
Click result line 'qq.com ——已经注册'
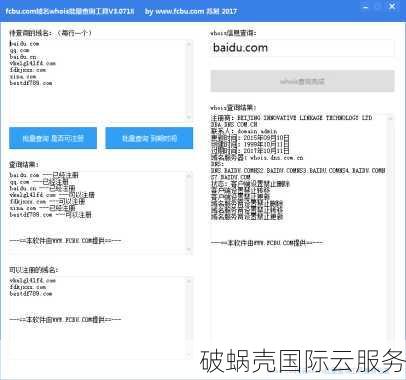[x=39, y=182]
